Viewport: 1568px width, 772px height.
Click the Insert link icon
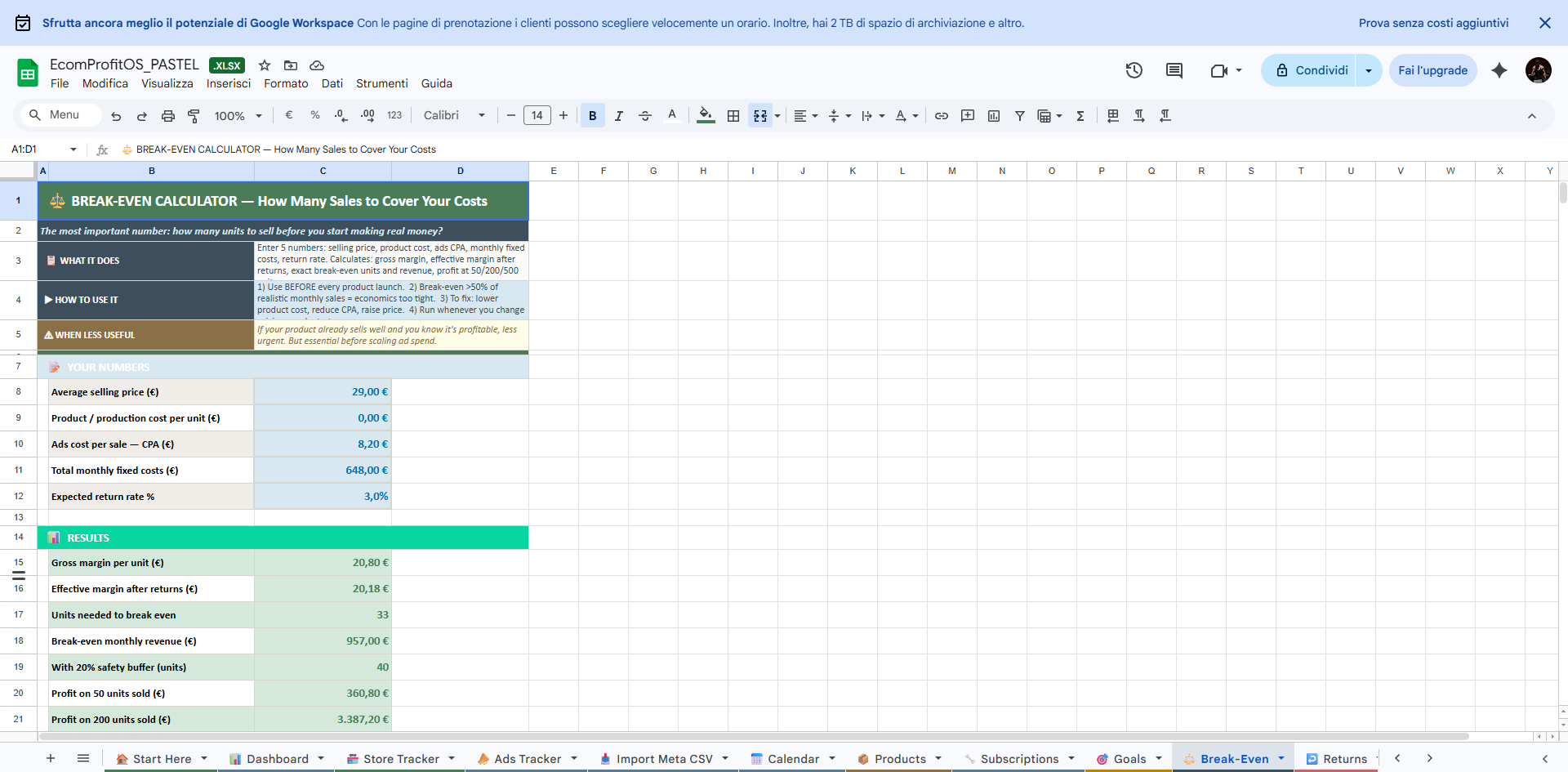pyautogui.click(x=941, y=116)
